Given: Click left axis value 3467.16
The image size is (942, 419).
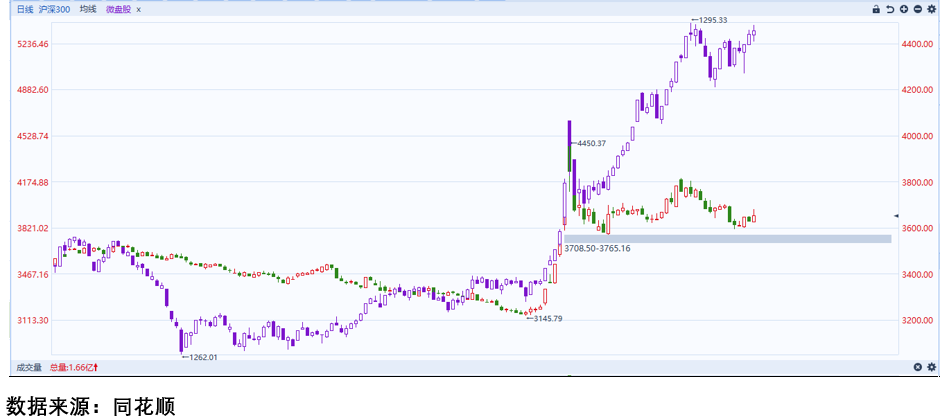Looking at the screenshot, I should click(31, 274).
